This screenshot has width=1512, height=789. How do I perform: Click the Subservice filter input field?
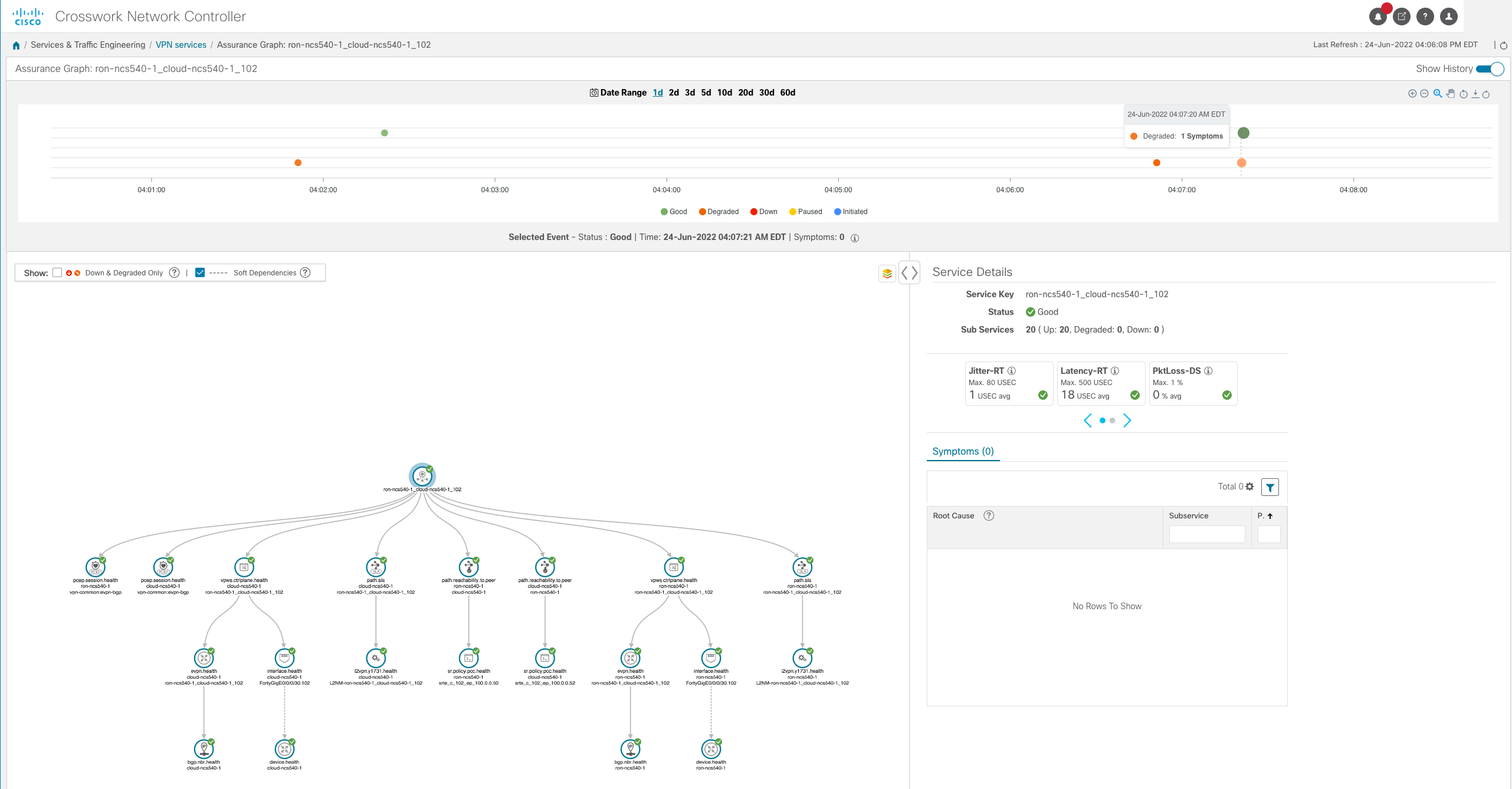tap(1206, 534)
